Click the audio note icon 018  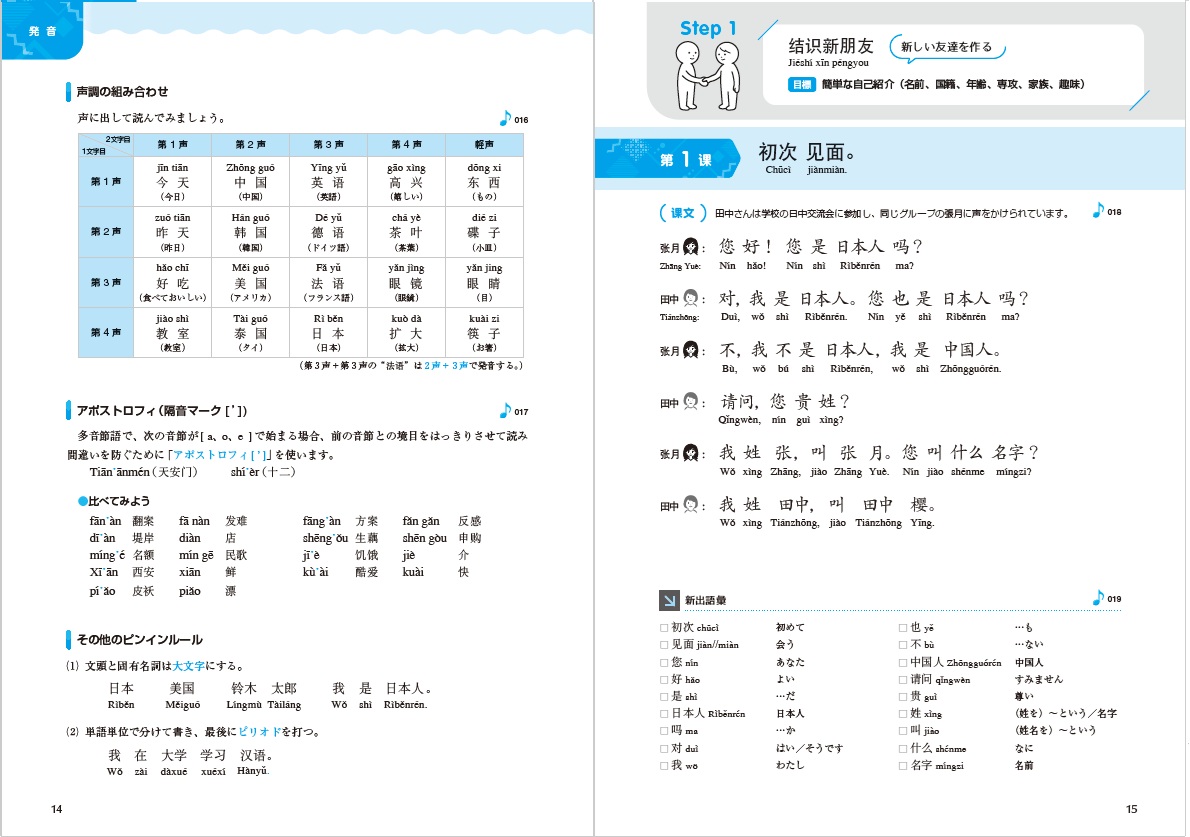[x=1098, y=211]
